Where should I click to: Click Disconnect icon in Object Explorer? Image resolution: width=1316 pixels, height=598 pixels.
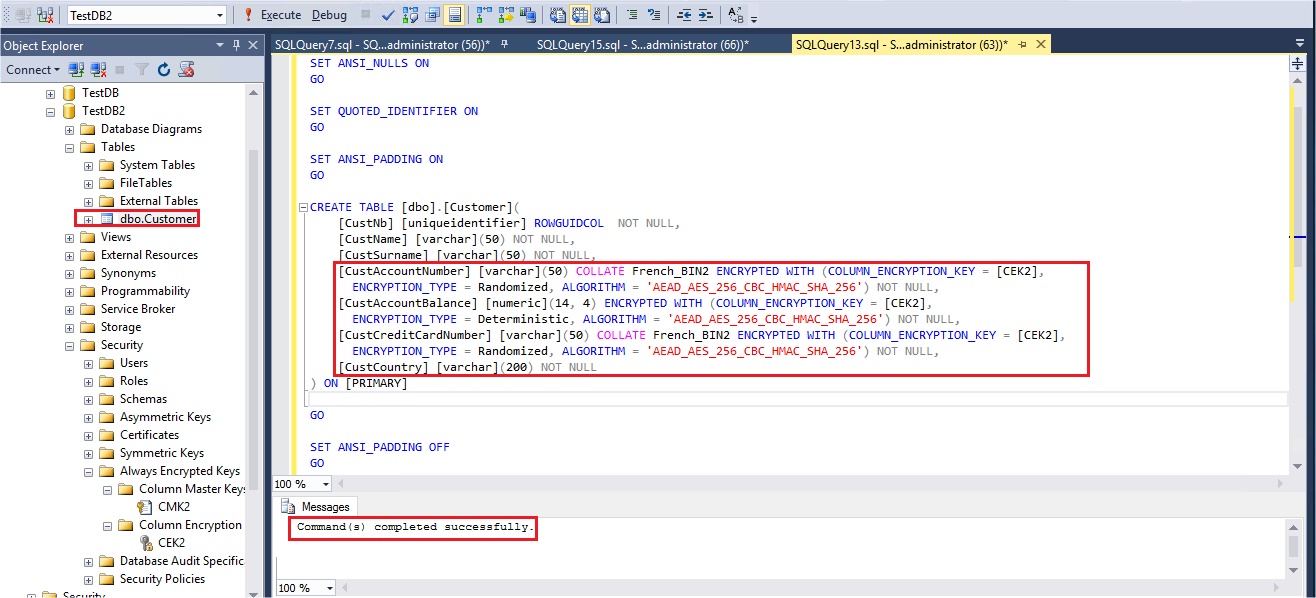click(x=98, y=70)
